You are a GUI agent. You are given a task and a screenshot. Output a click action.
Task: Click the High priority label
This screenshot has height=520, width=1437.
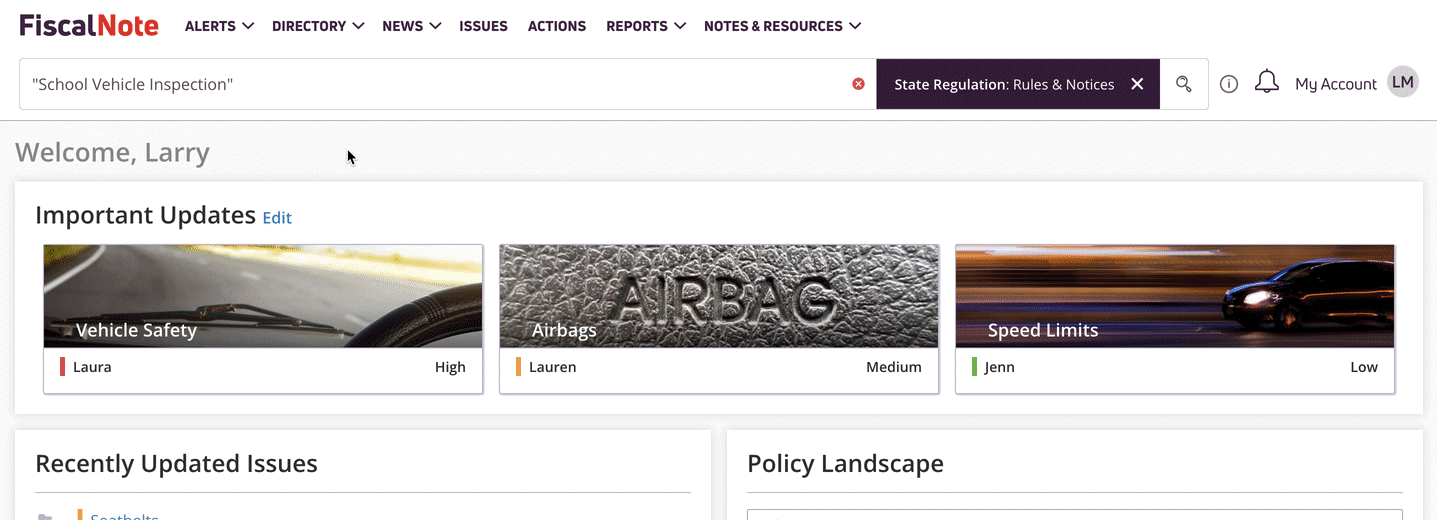(450, 367)
